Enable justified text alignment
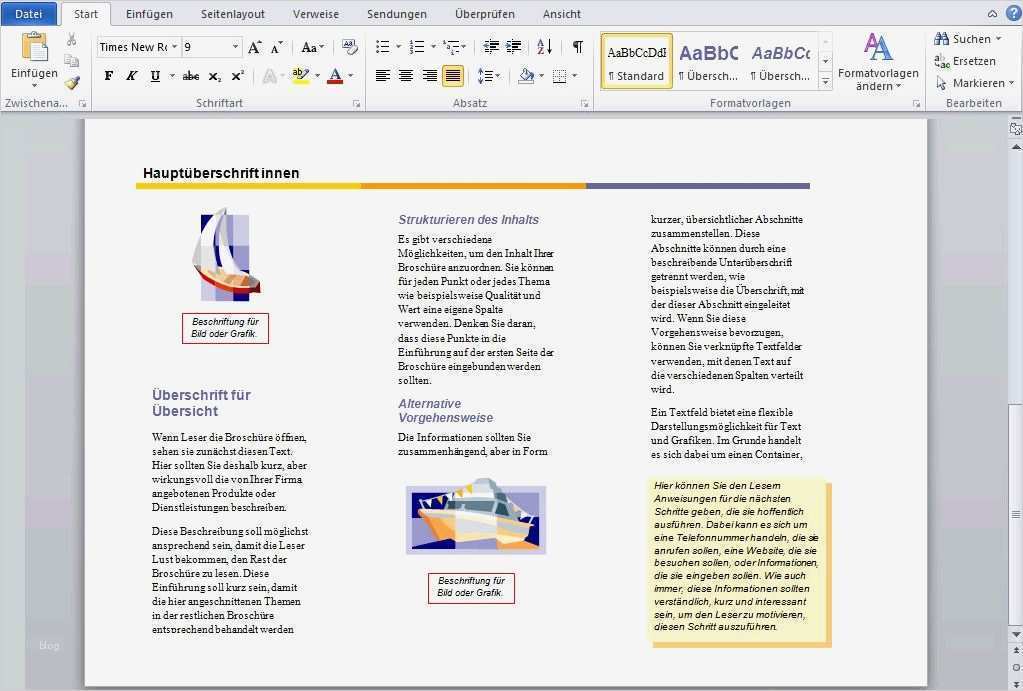The width and height of the screenshot is (1023, 691). point(453,74)
